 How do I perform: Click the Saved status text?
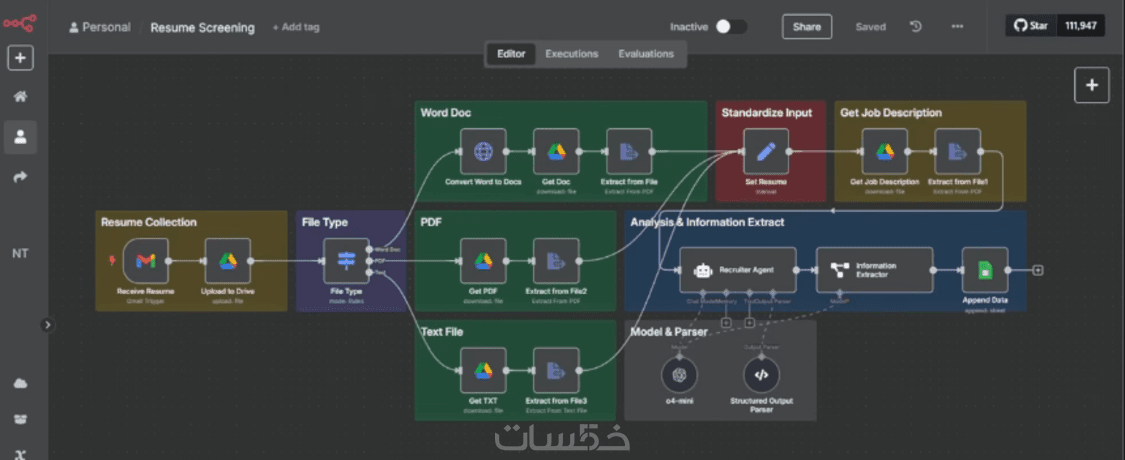[870, 27]
